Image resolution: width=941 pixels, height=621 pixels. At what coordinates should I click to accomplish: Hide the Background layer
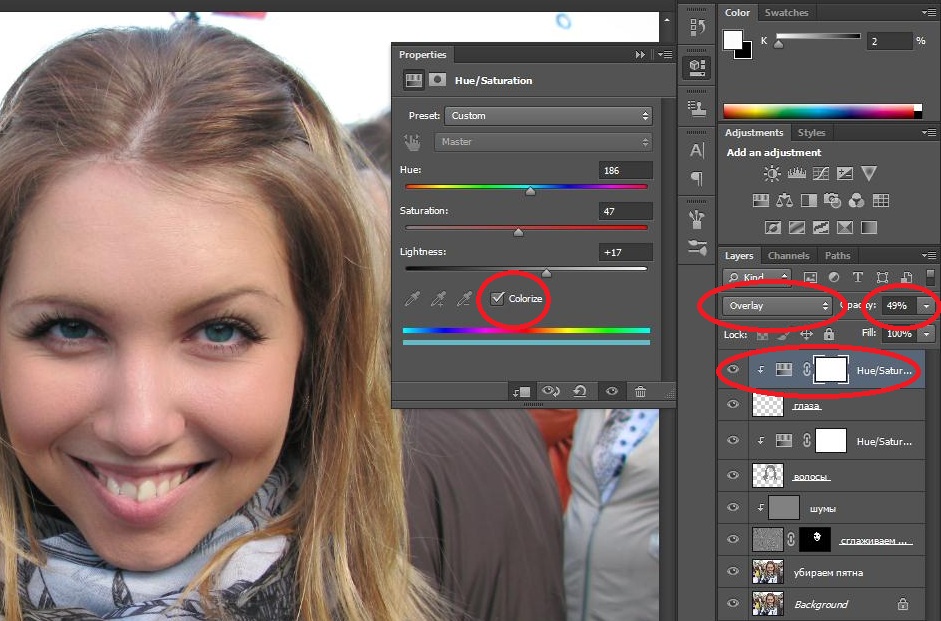tap(733, 603)
